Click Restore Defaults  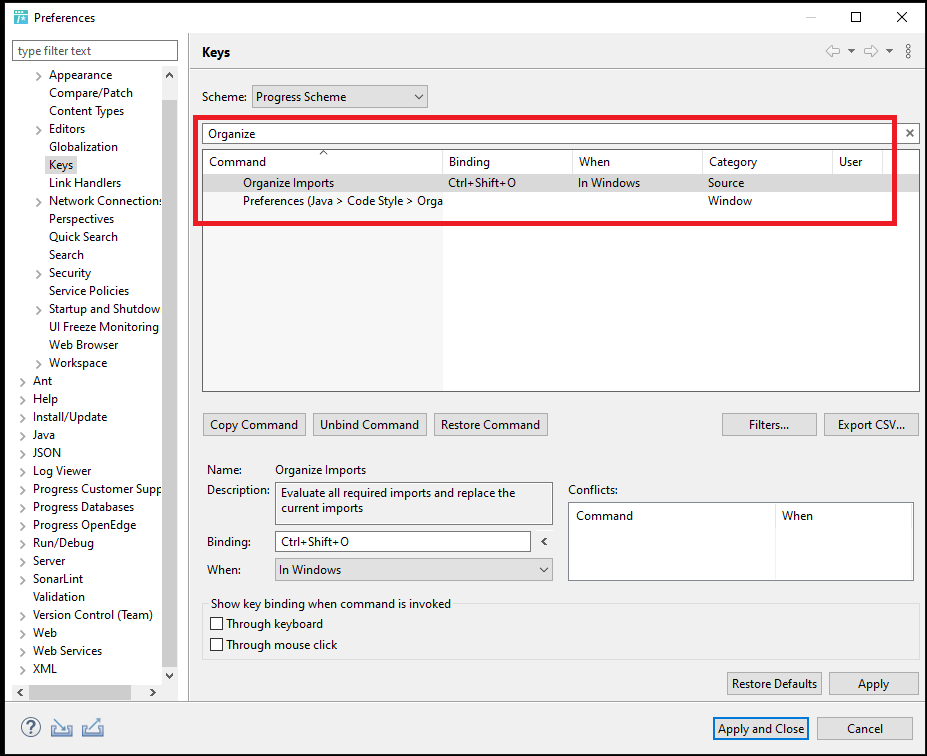[774, 683]
